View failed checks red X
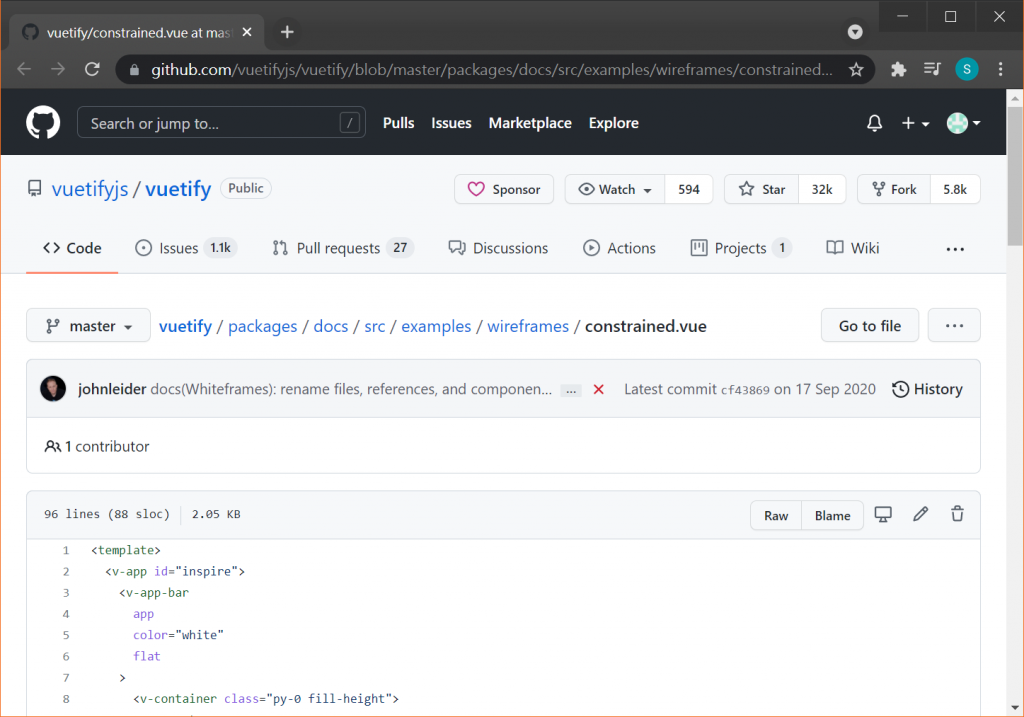This screenshot has height=717, width=1024. pyautogui.click(x=598, y=389)
